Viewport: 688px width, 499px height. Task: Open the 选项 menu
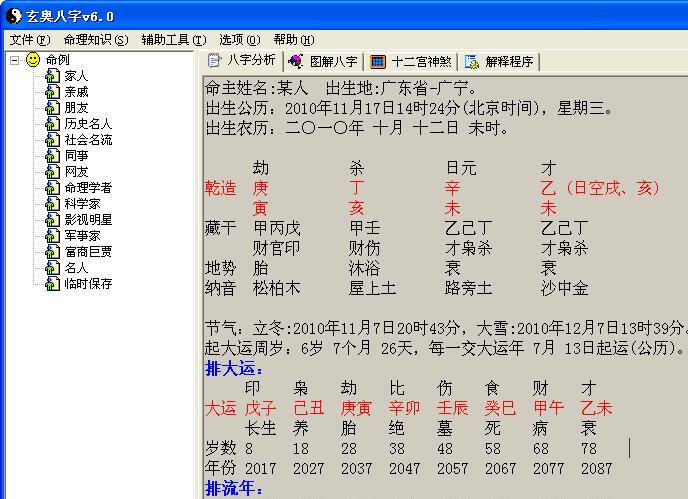coord(238,40)
